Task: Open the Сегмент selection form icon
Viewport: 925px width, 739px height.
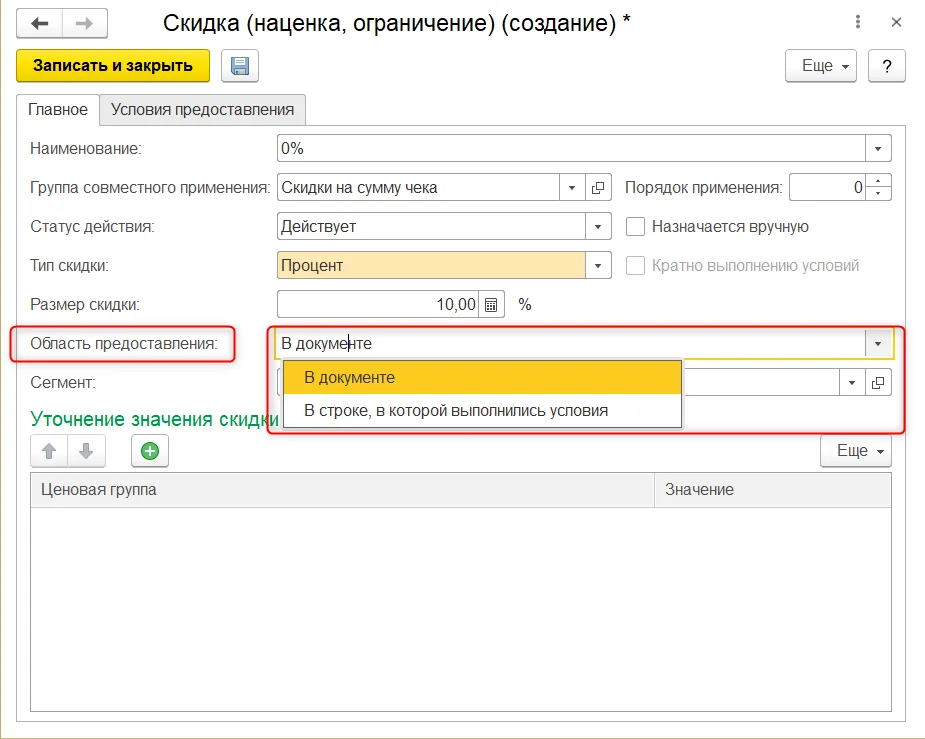Action: (878, 383)
